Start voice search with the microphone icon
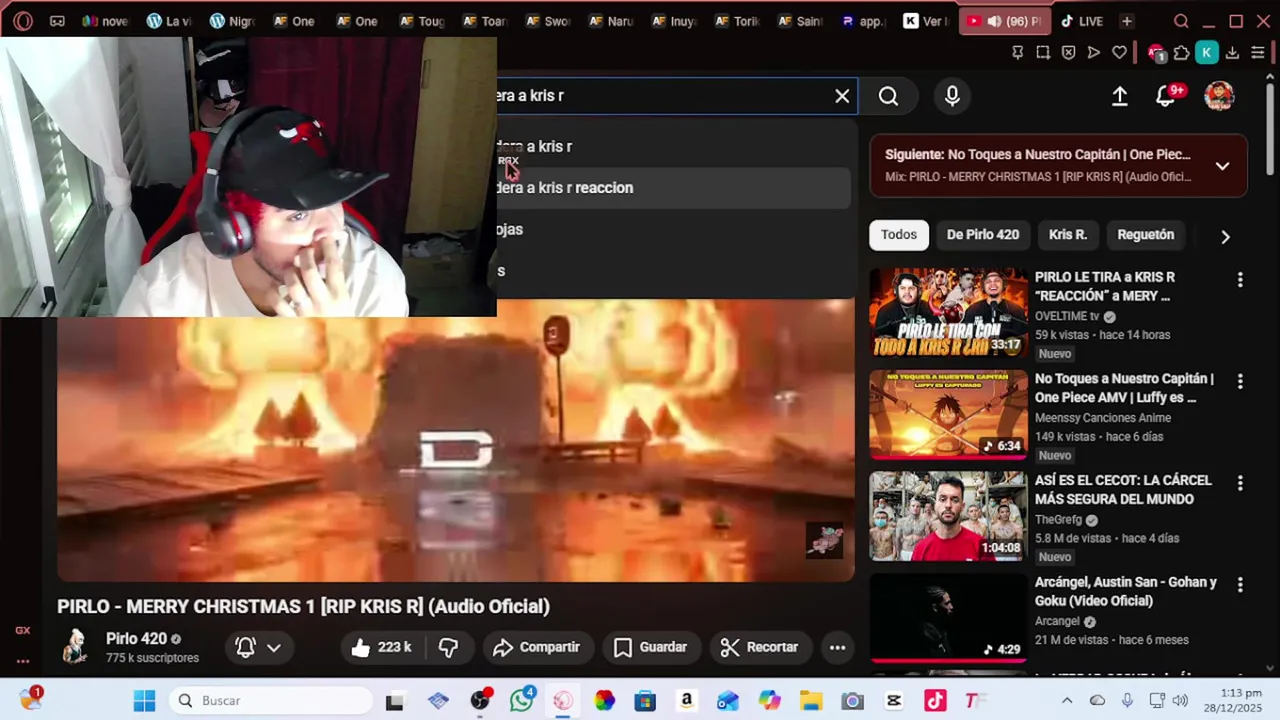 [x=952, y=96]
